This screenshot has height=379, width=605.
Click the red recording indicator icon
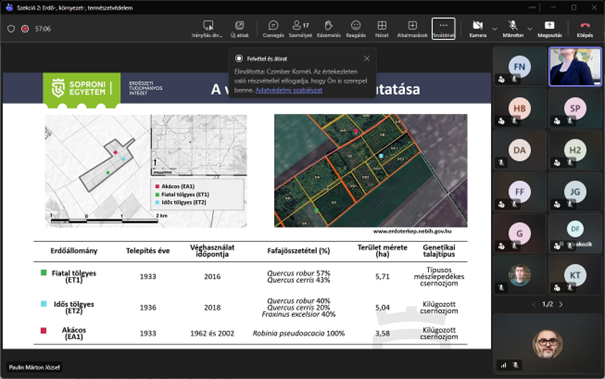tap(25, 29)
